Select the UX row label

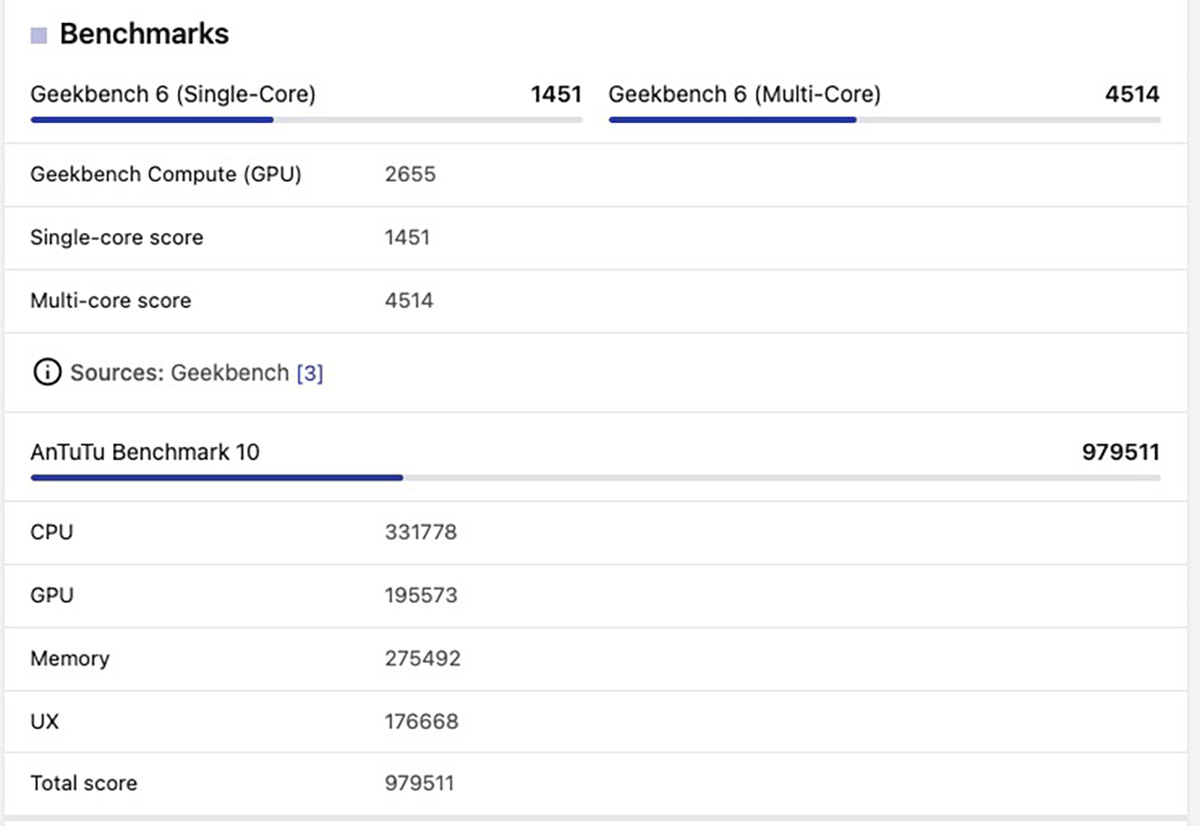pos(45,721)
